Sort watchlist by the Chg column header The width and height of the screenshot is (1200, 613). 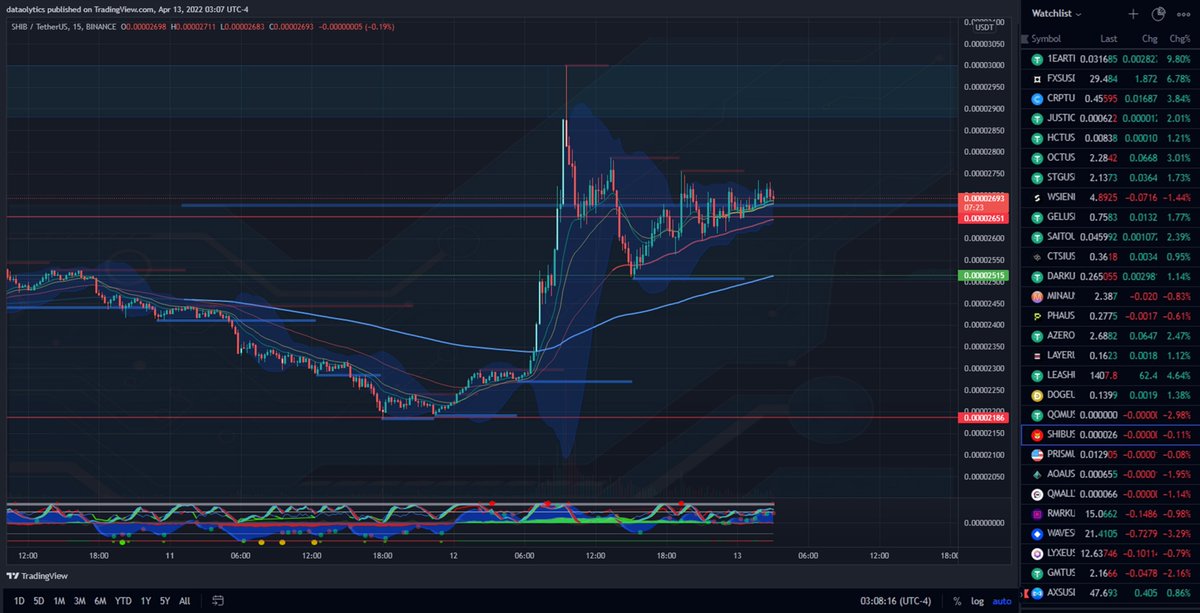click(1151, 39)
